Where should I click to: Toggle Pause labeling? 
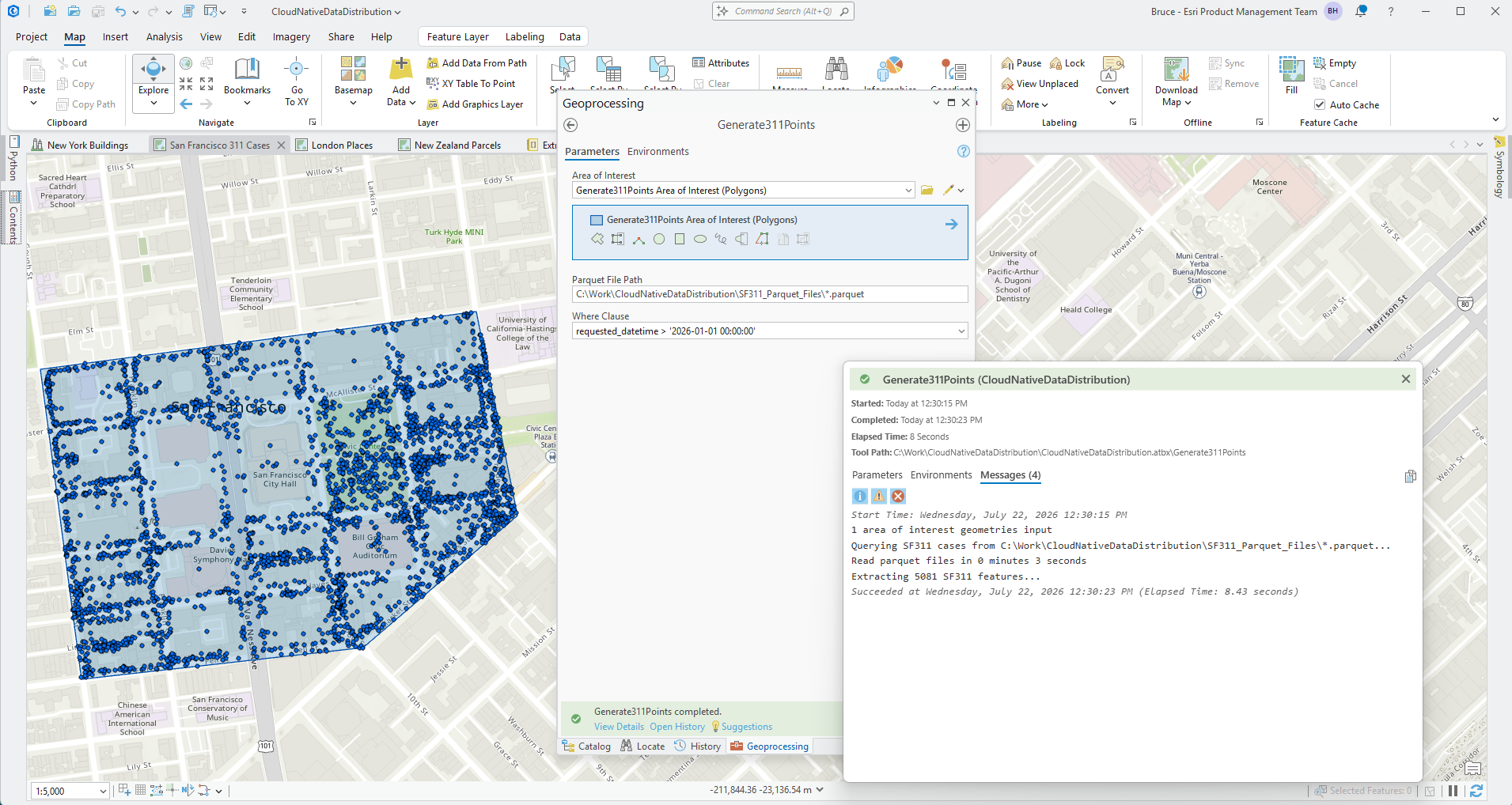tap(1021, 63)
